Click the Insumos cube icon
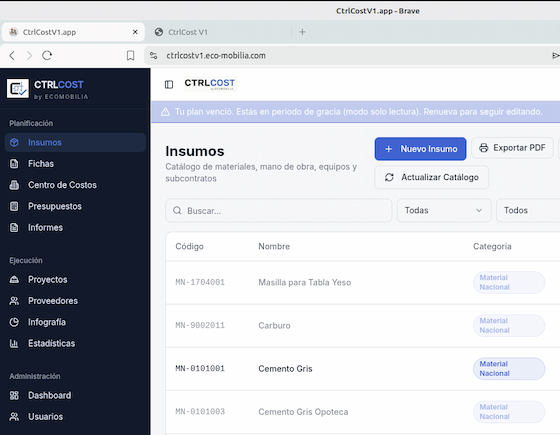This screenshot has height=435, width=560. 14,142
